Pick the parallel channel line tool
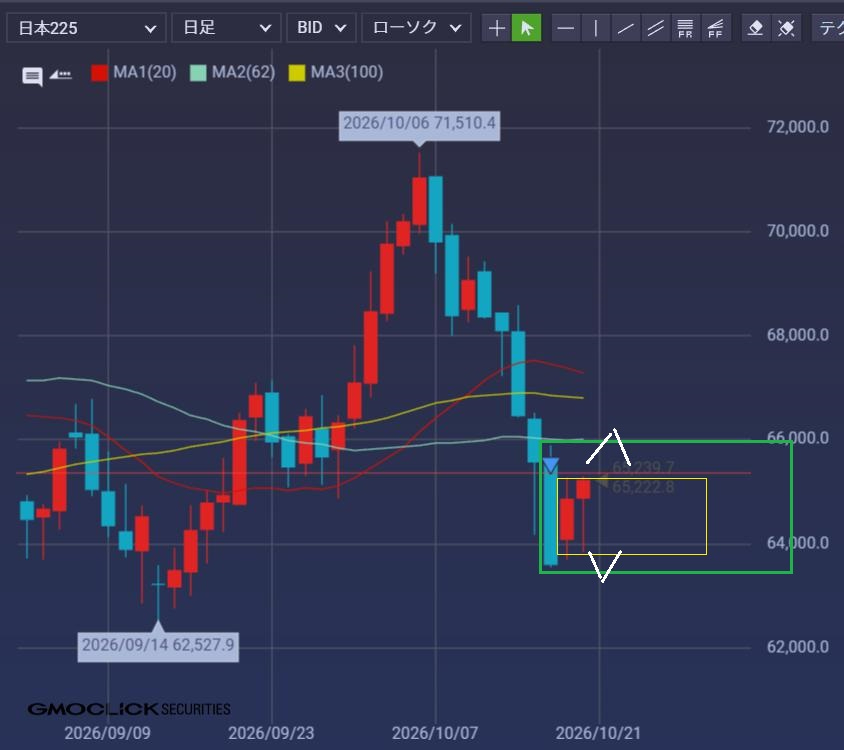The width and height of the screenshot is (844, 750). click(x=655, y=27)
